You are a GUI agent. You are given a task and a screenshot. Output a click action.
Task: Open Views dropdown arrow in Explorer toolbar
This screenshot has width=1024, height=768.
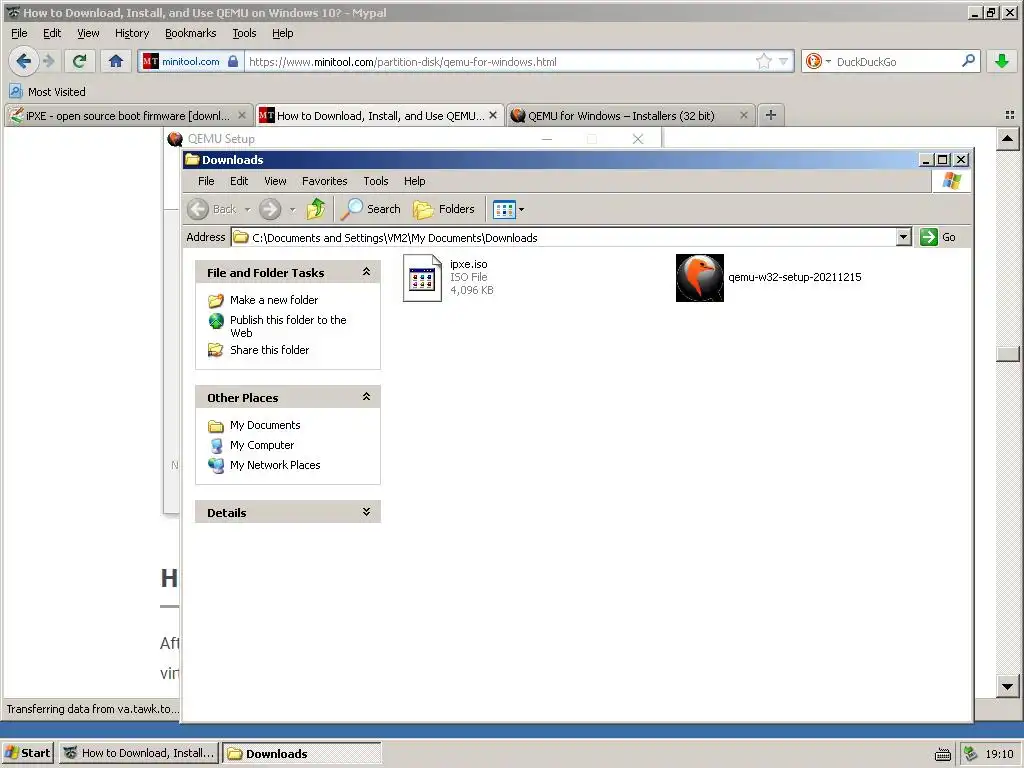tap(521, 210)
